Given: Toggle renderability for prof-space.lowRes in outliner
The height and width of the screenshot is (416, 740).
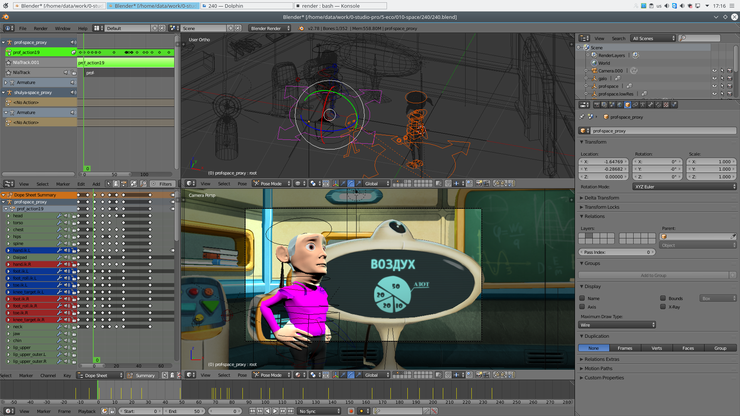Looking at the screenshot, I should [x=730, y=93].
